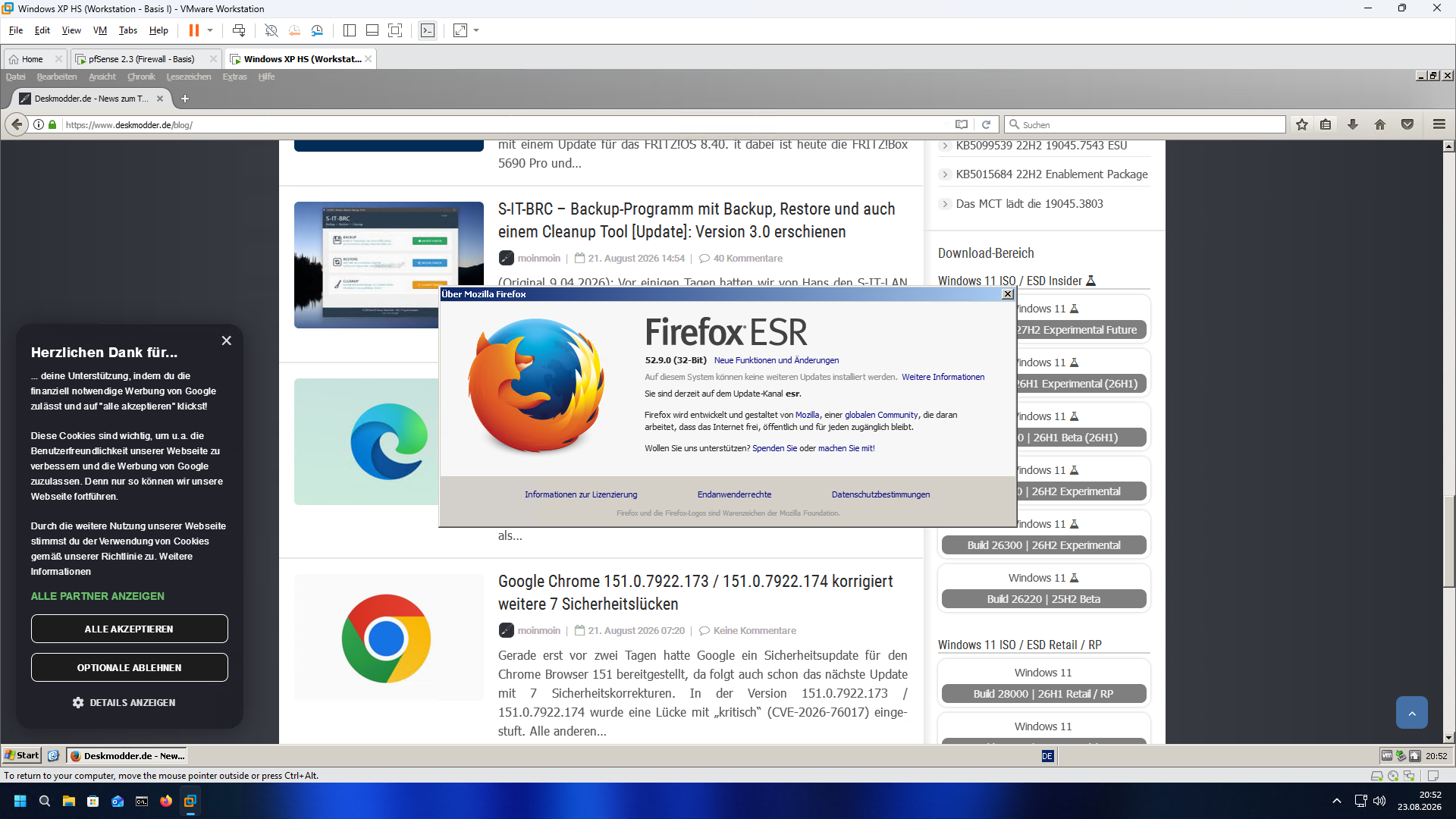Open the power options dropdown arrow beside pause
The image size is (1456, 819).
pyautogui.click(x=210, y=30)
